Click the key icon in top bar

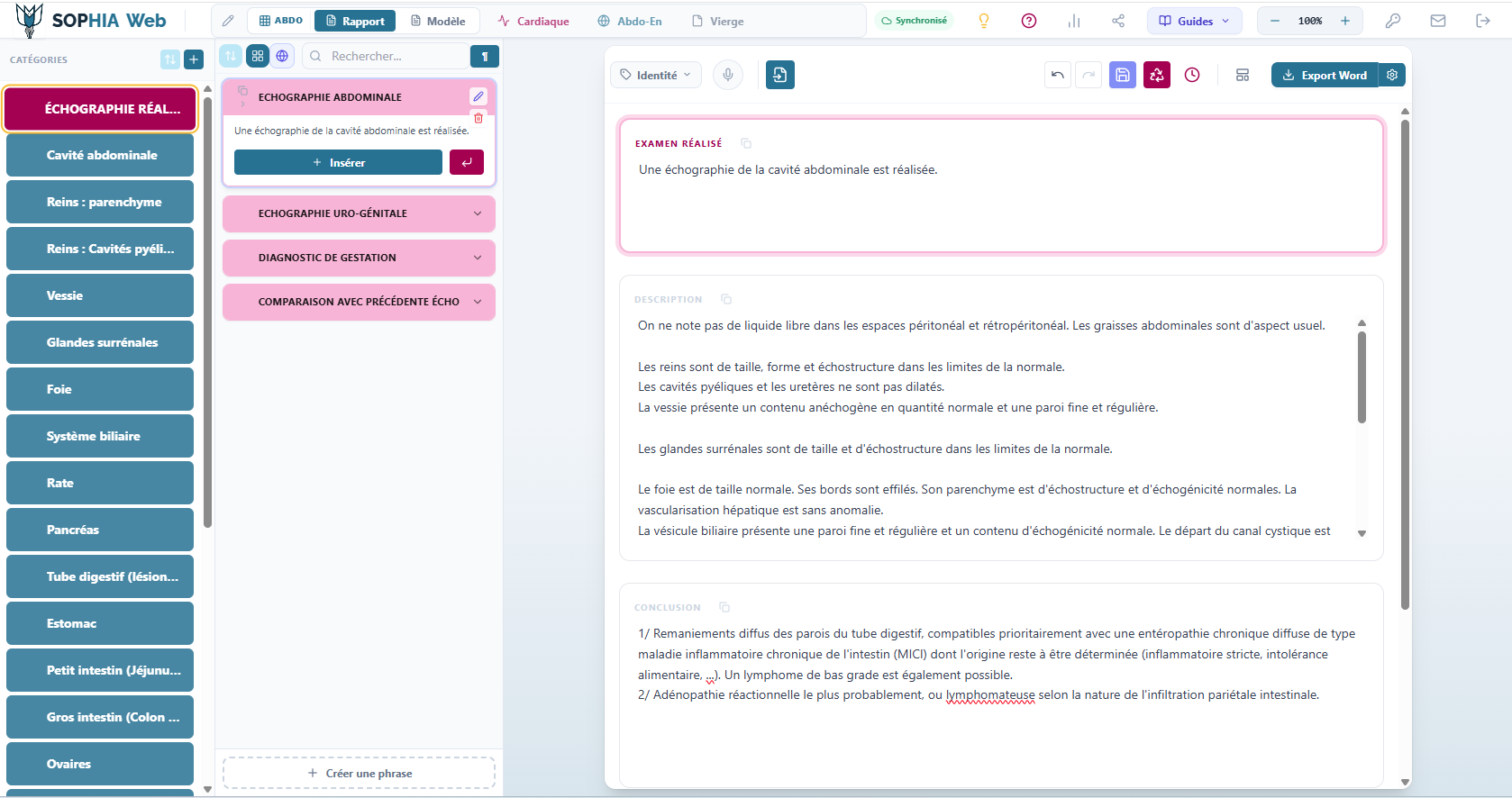pos(1393,21)
